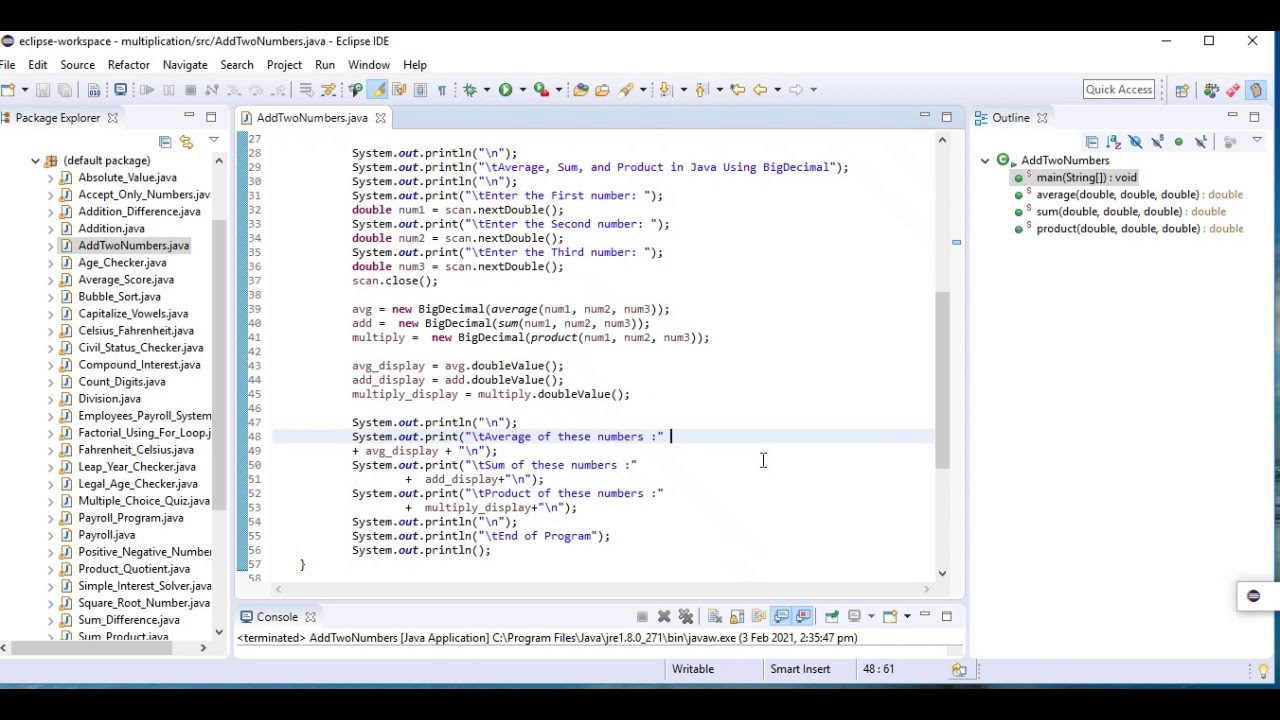
Task: Click Collapse All icon in Outline
Action: point(1092,142)
